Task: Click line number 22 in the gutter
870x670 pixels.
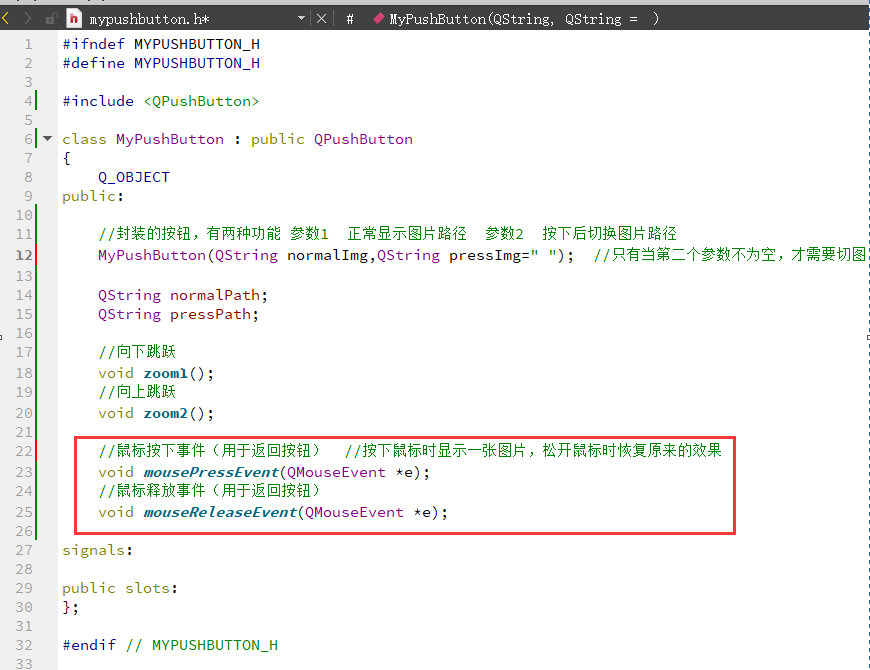Action: [x=24, y=451]
